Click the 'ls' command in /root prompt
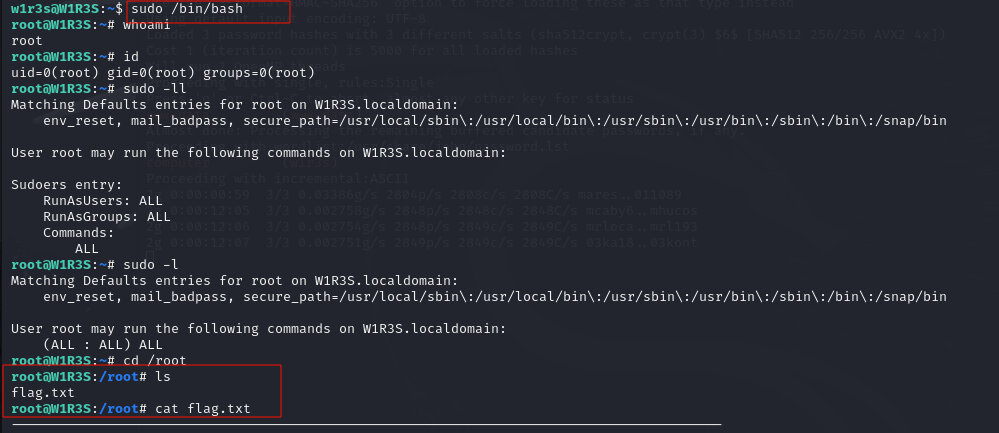The width and height of the screenshot is (999, 433). (163, 376)
